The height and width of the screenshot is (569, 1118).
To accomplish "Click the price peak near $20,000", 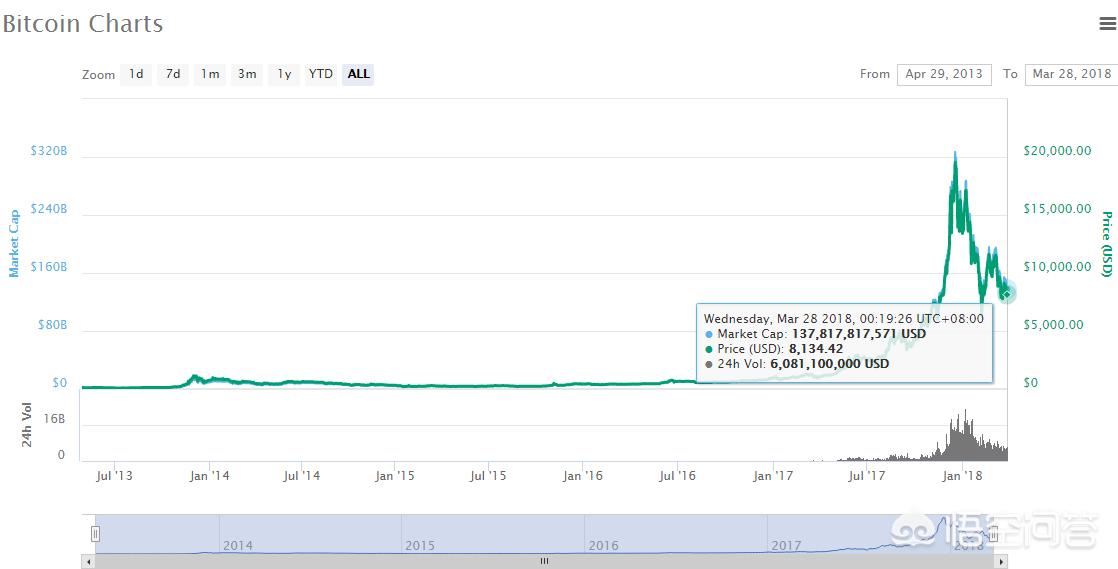I will click(x=956, y=154).
